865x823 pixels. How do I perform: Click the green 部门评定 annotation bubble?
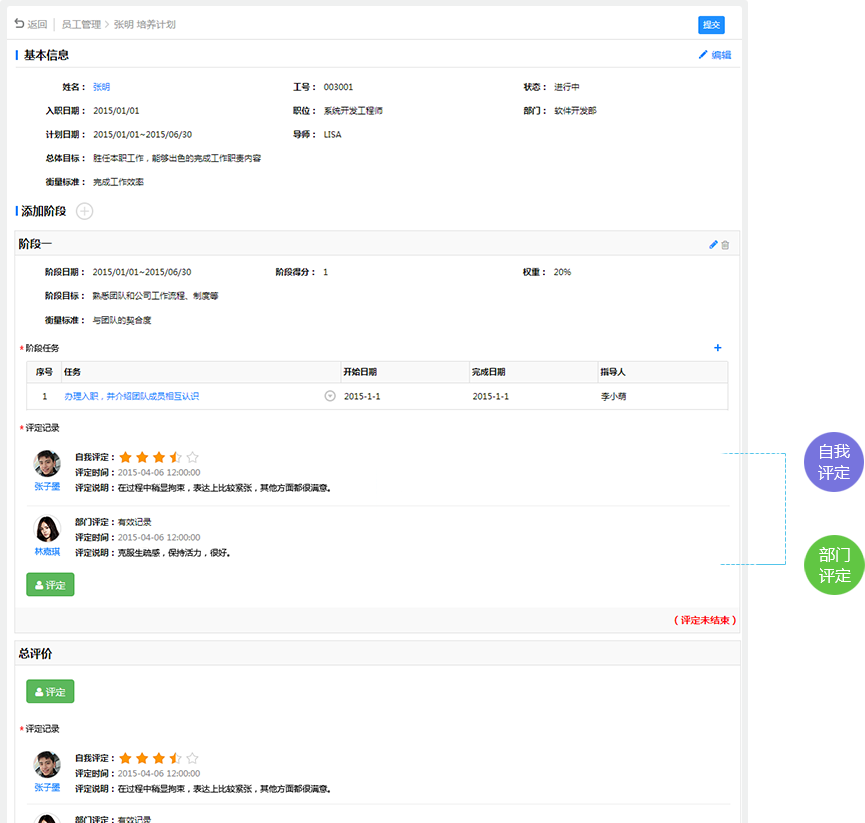833,565
